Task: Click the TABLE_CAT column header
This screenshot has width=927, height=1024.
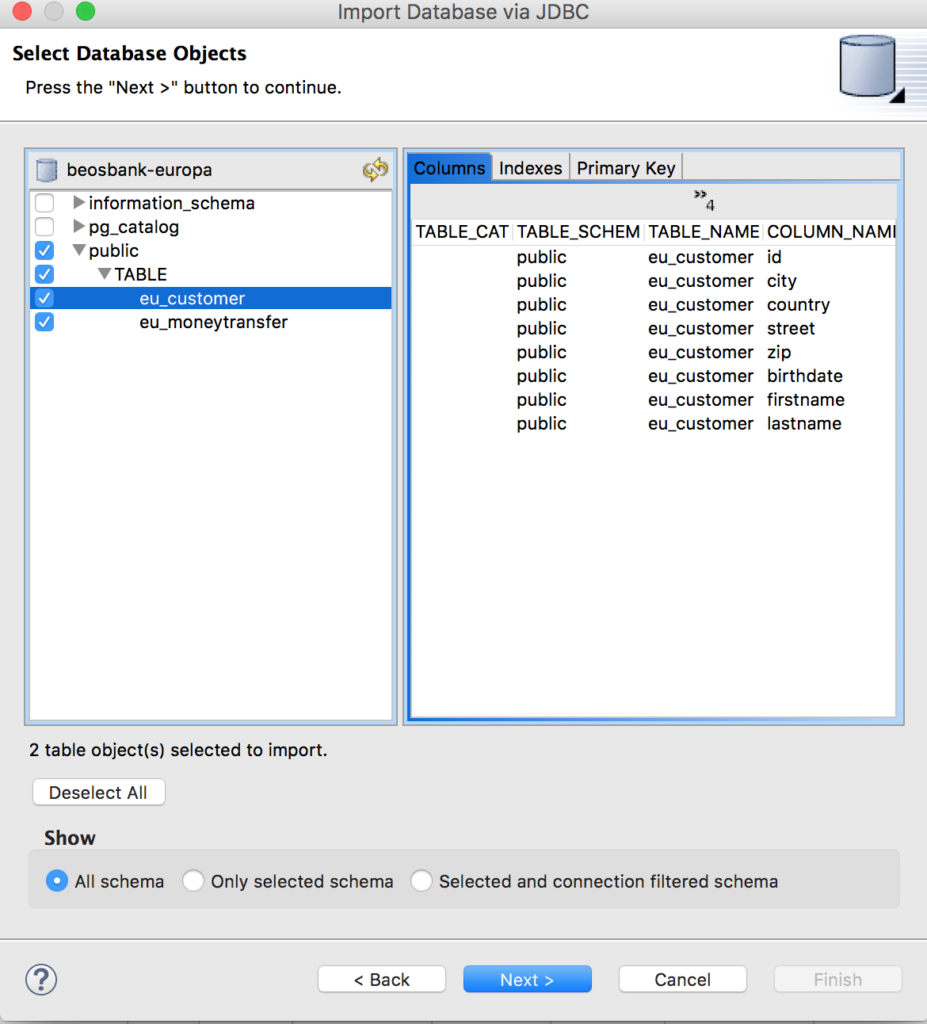Action: click(x=461, y=231)
